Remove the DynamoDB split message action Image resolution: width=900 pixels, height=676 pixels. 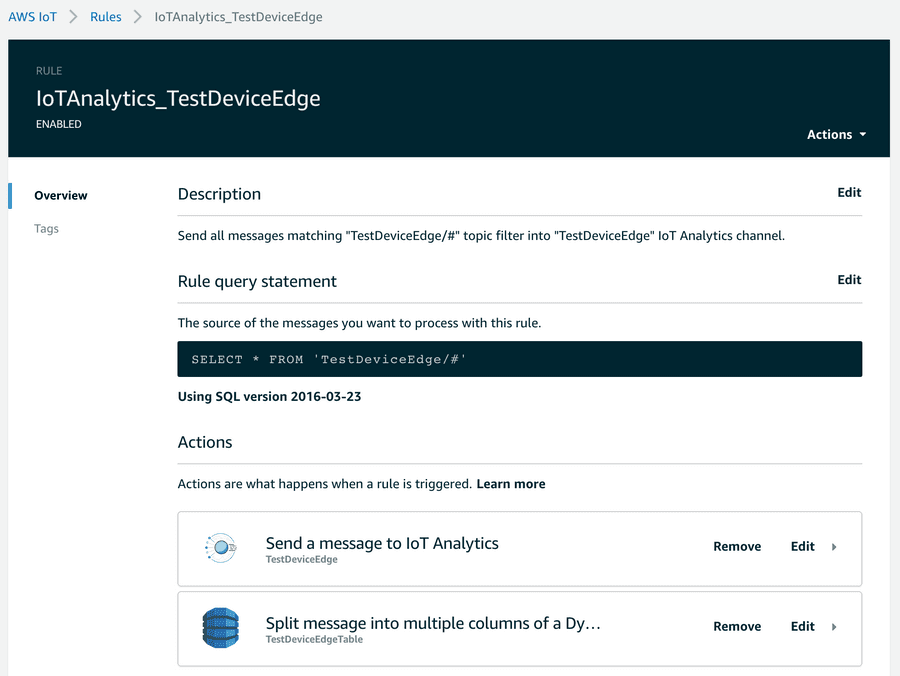click(737, 627)
